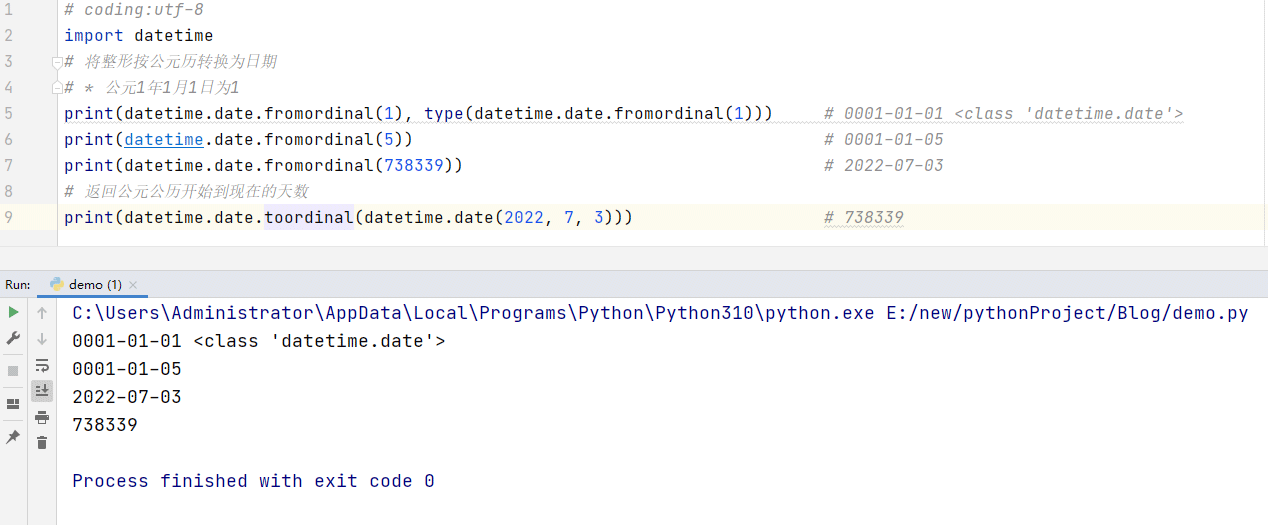The height and width of the screenshot is (525, 1268).
Task: Open the E:/new/pythonProject/Blog/demo.py path link
Action: pos(1067,313)
